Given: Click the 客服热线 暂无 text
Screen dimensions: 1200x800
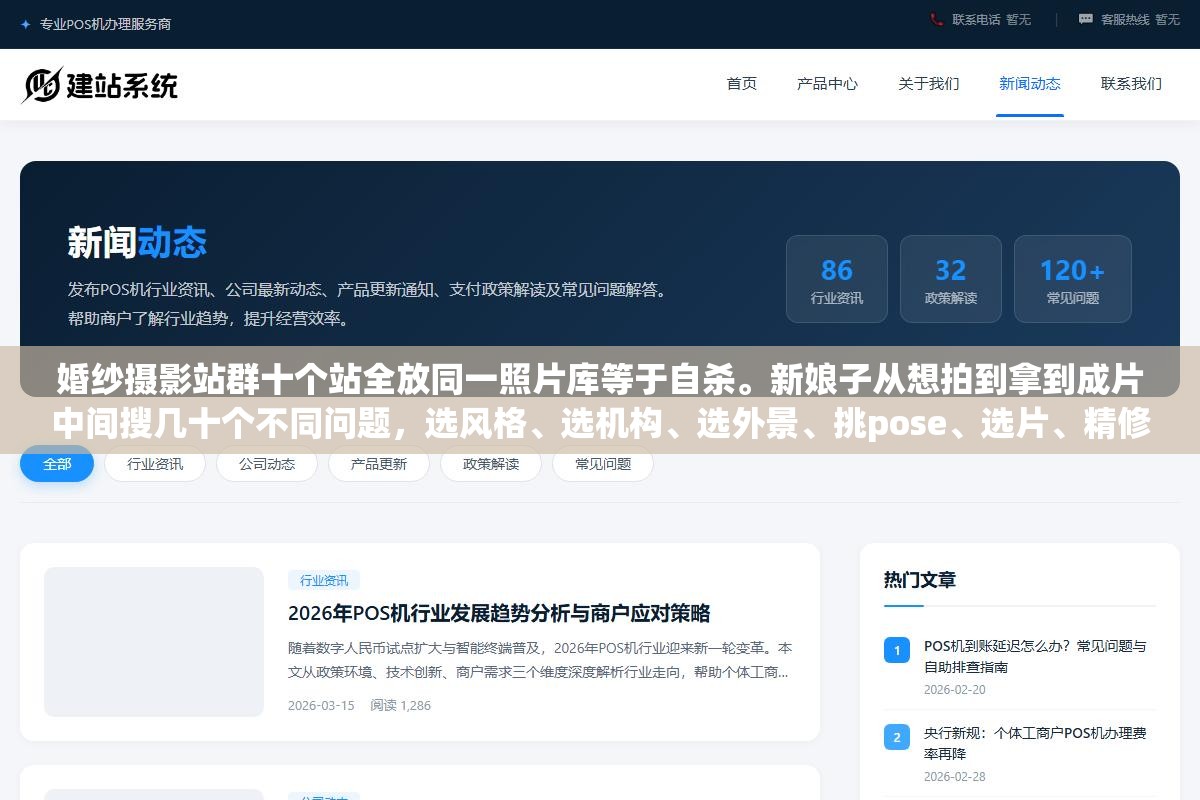Looking at the screenshot, I should (1140, 19).
